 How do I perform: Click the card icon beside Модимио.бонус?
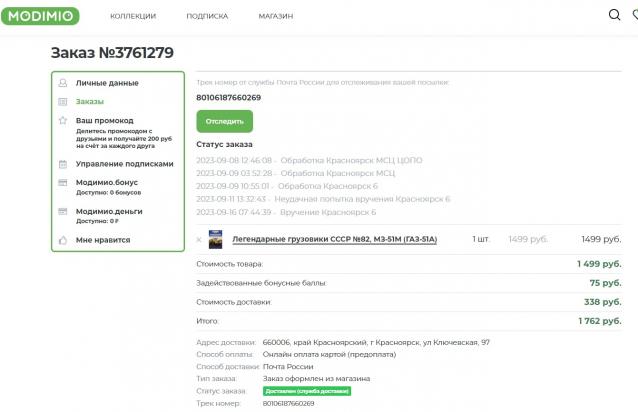coord(63,183)
